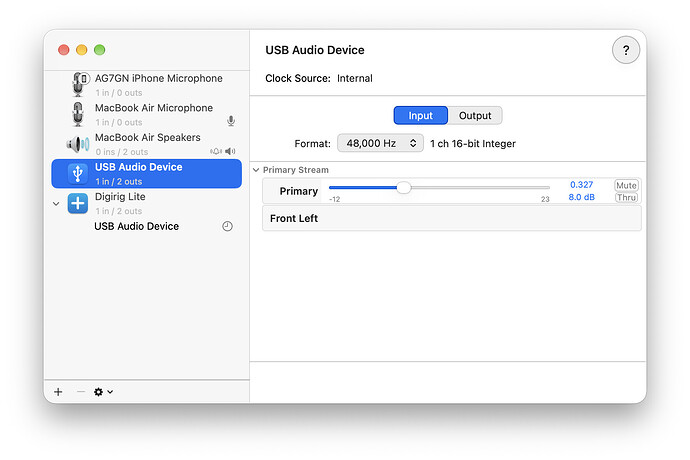The height and width of the screenshot is (460, 690).
Task: Select MacBook Air Speakers in device list
Action: 146,144
